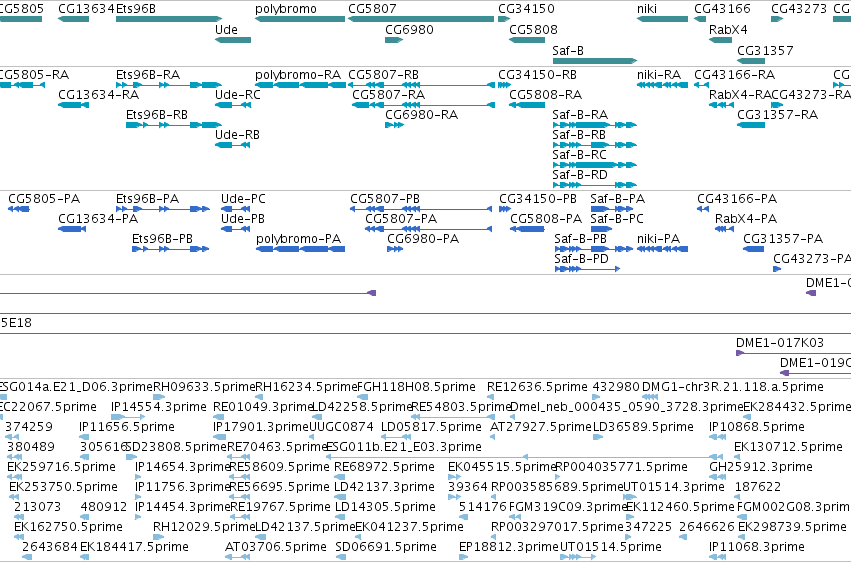
Task: Click the polybromo gene feature
Action: (x=300, y=19)
